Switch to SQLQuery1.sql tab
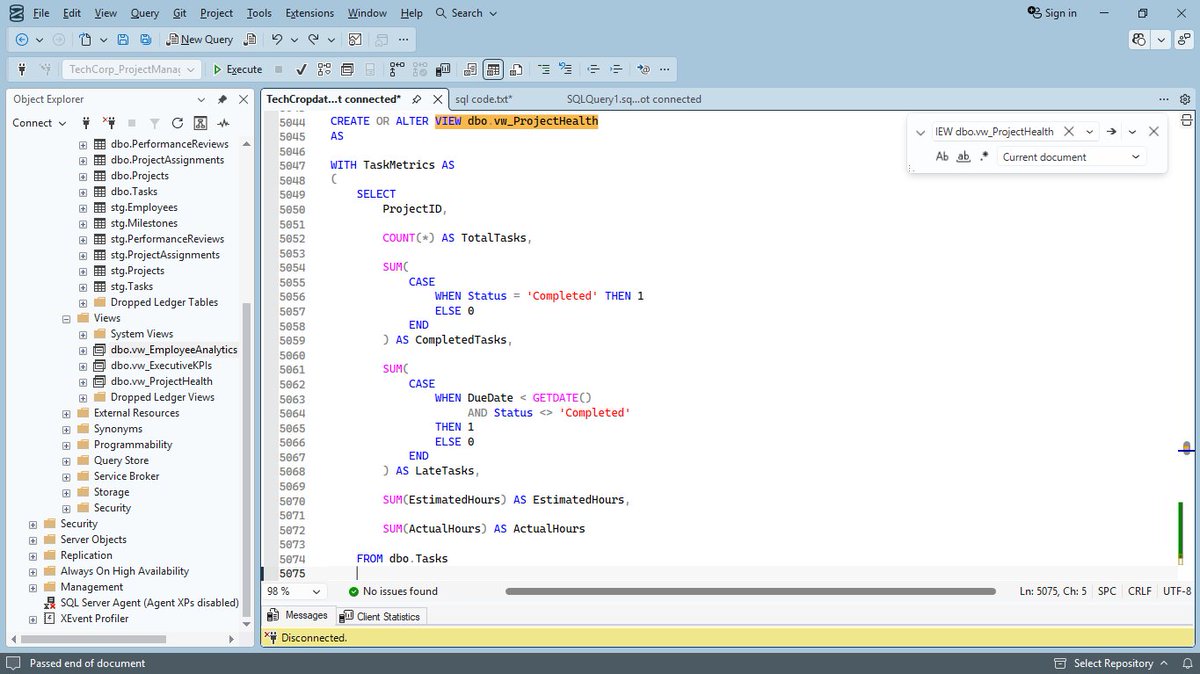Screen dimensions: 1200x674 tap(634, 99)
